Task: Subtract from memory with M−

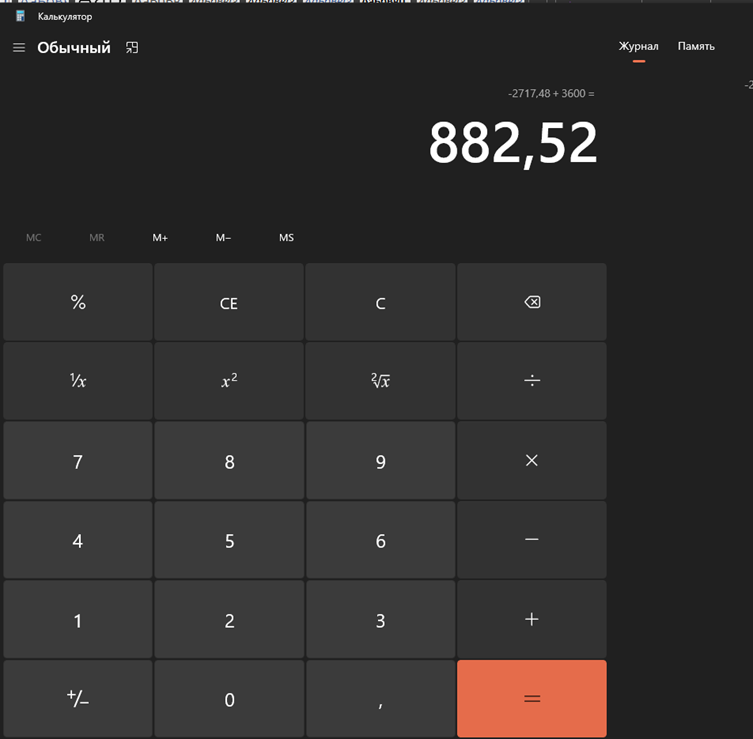Action: click(x=223, y=238)
